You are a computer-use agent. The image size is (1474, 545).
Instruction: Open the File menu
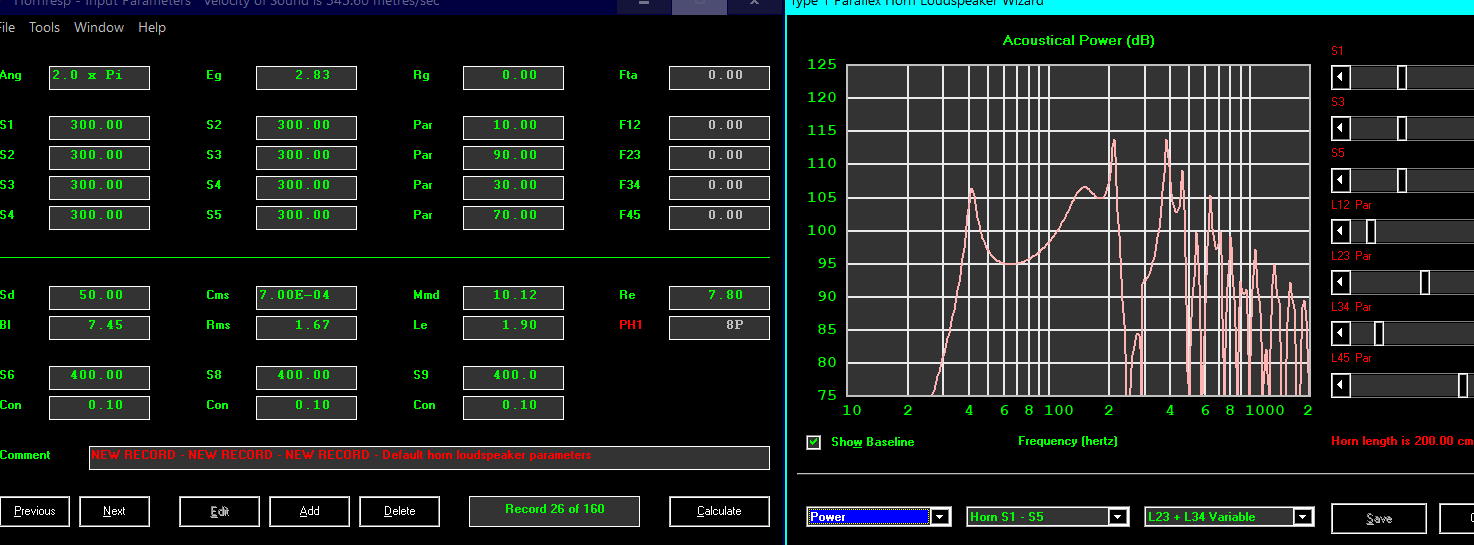point(6,27)
